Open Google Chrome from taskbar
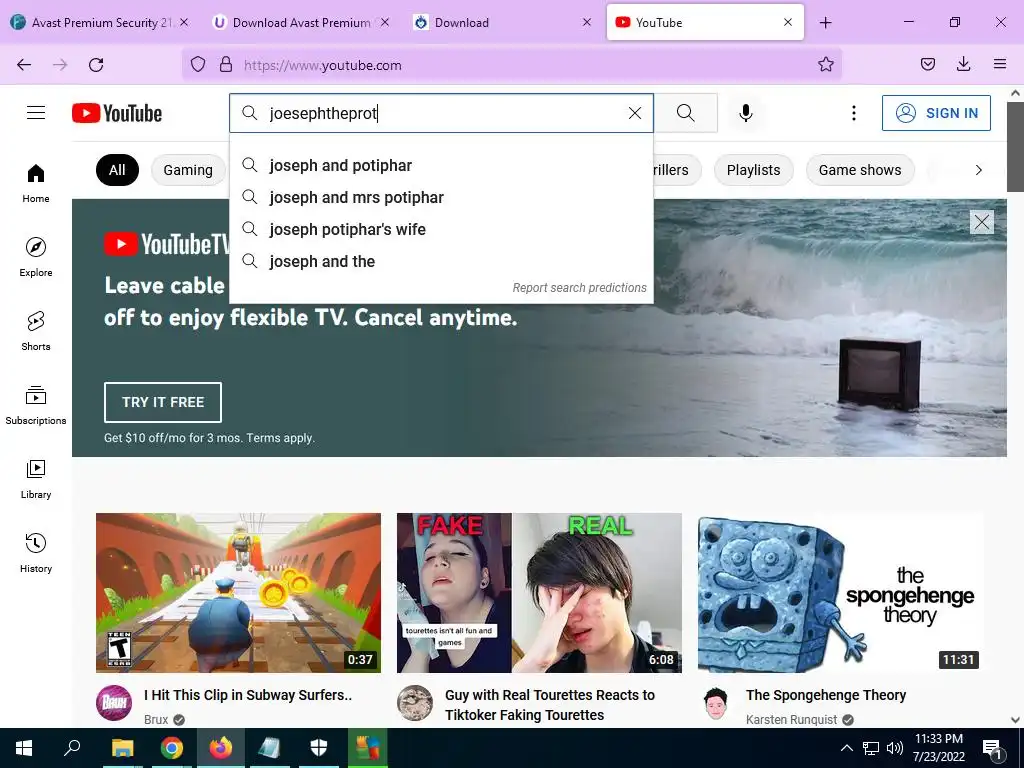The height and width of the screenshot is (768, 1024). [172, 748]
